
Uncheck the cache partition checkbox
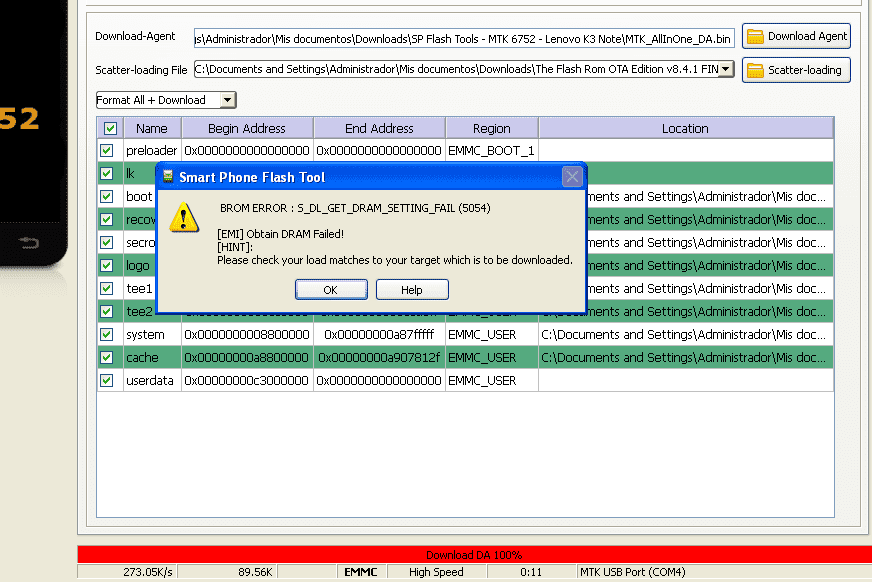point(107,357)
